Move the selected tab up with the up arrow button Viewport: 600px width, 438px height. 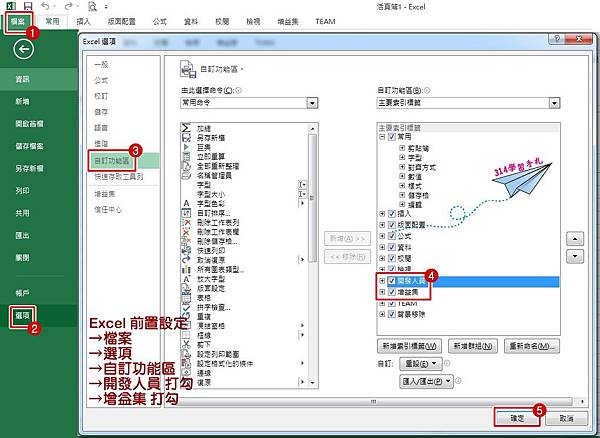pos(575,239)
